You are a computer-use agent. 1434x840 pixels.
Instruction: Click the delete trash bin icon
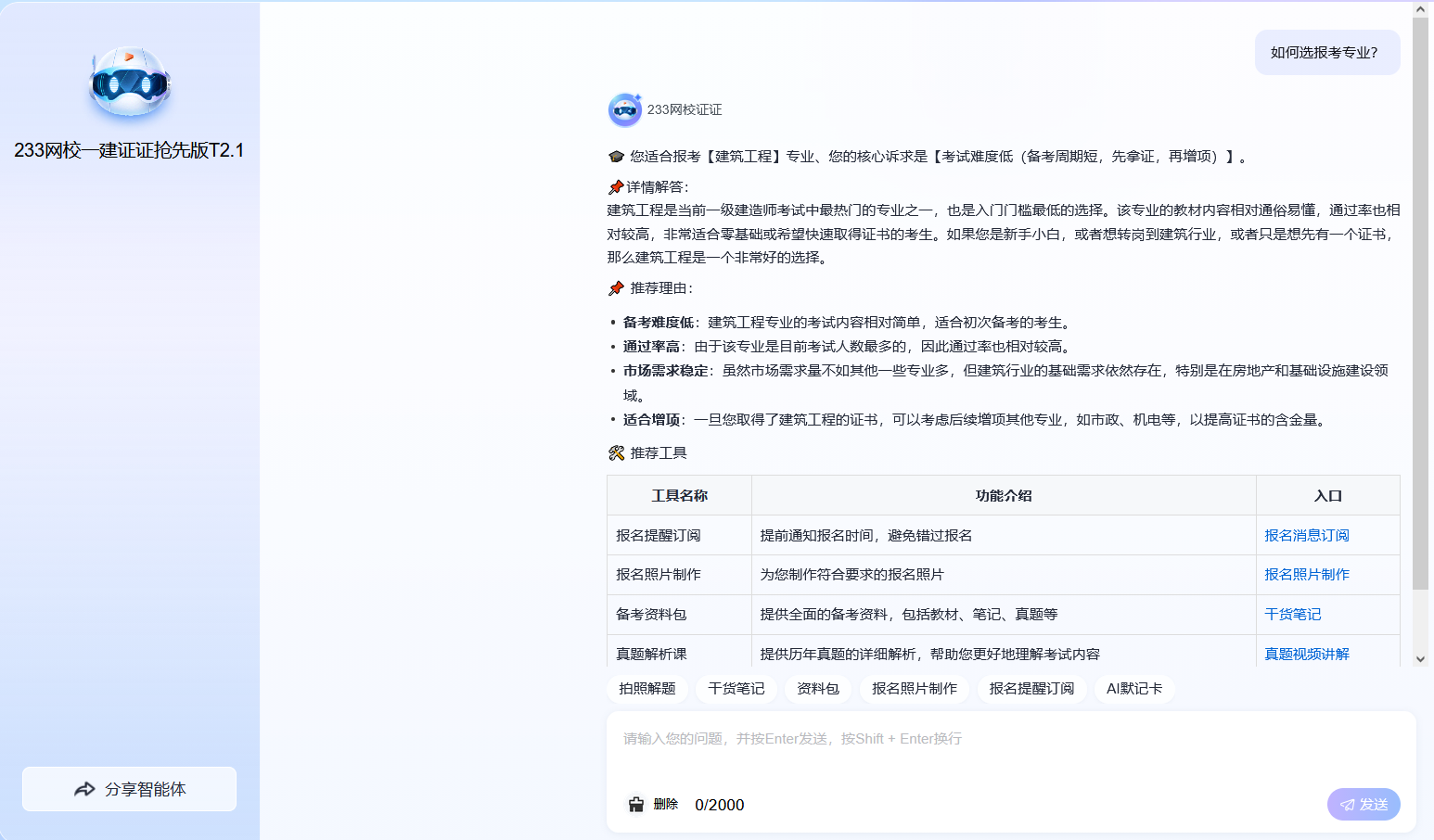click(x=635, y=804)
